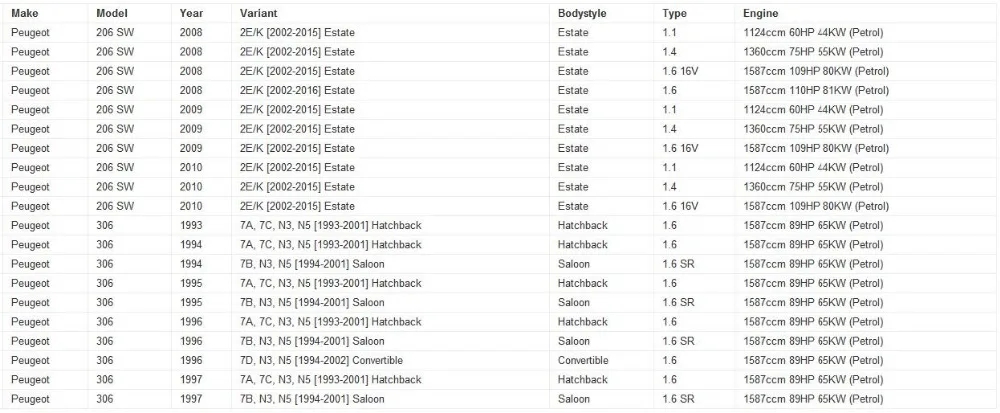Click the Convertible bodystyle cell
Image resolution: width=1000 pixels, height=413 pixels.
(x=601, y=360)
